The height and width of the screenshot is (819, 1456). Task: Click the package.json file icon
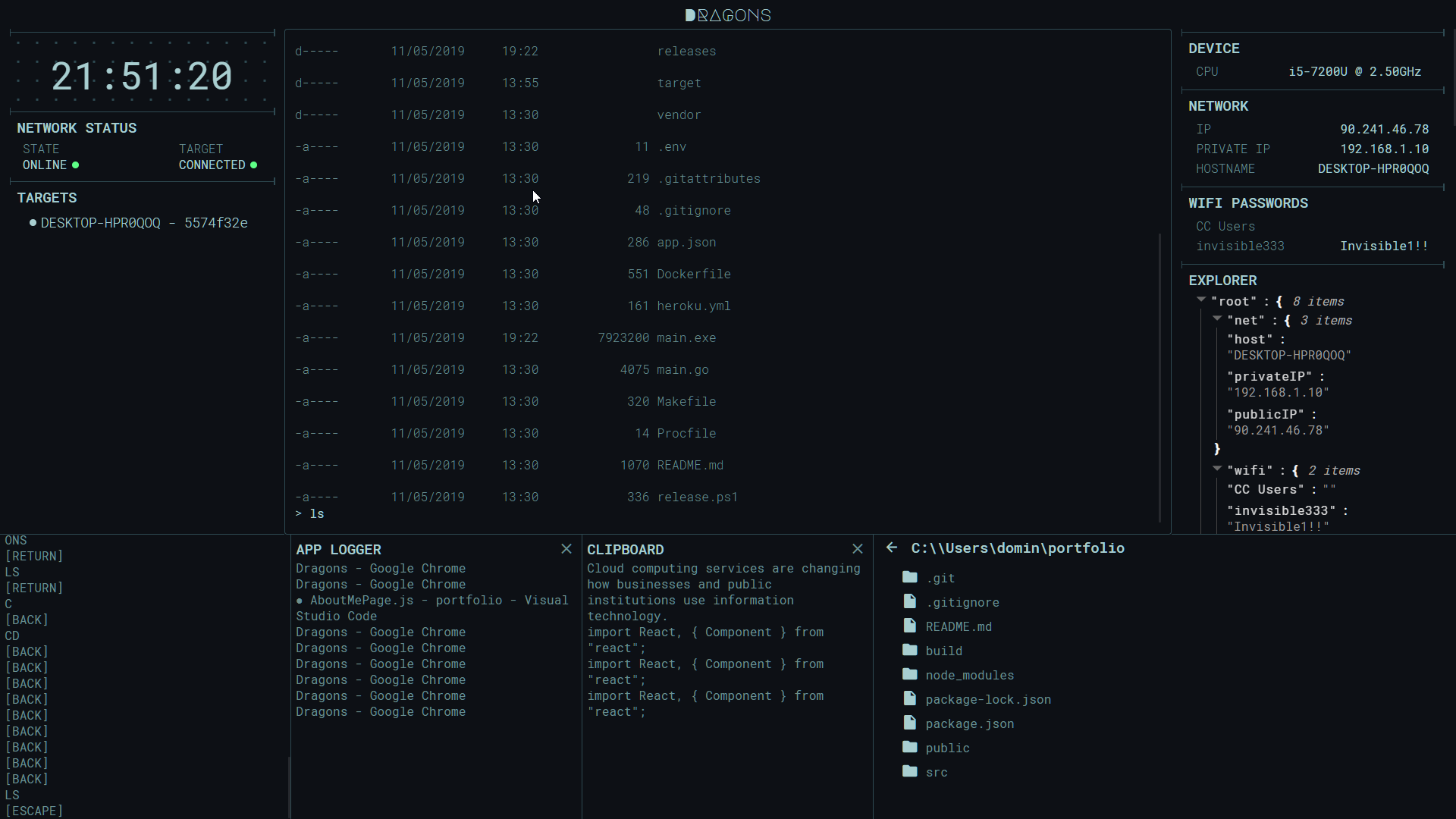click(x=910, y=723)
